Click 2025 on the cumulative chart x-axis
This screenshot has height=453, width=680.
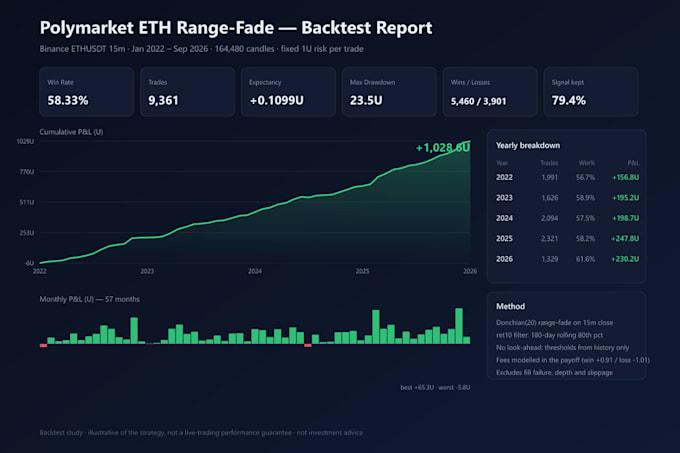pyautogui.click(x=363, y=271)
